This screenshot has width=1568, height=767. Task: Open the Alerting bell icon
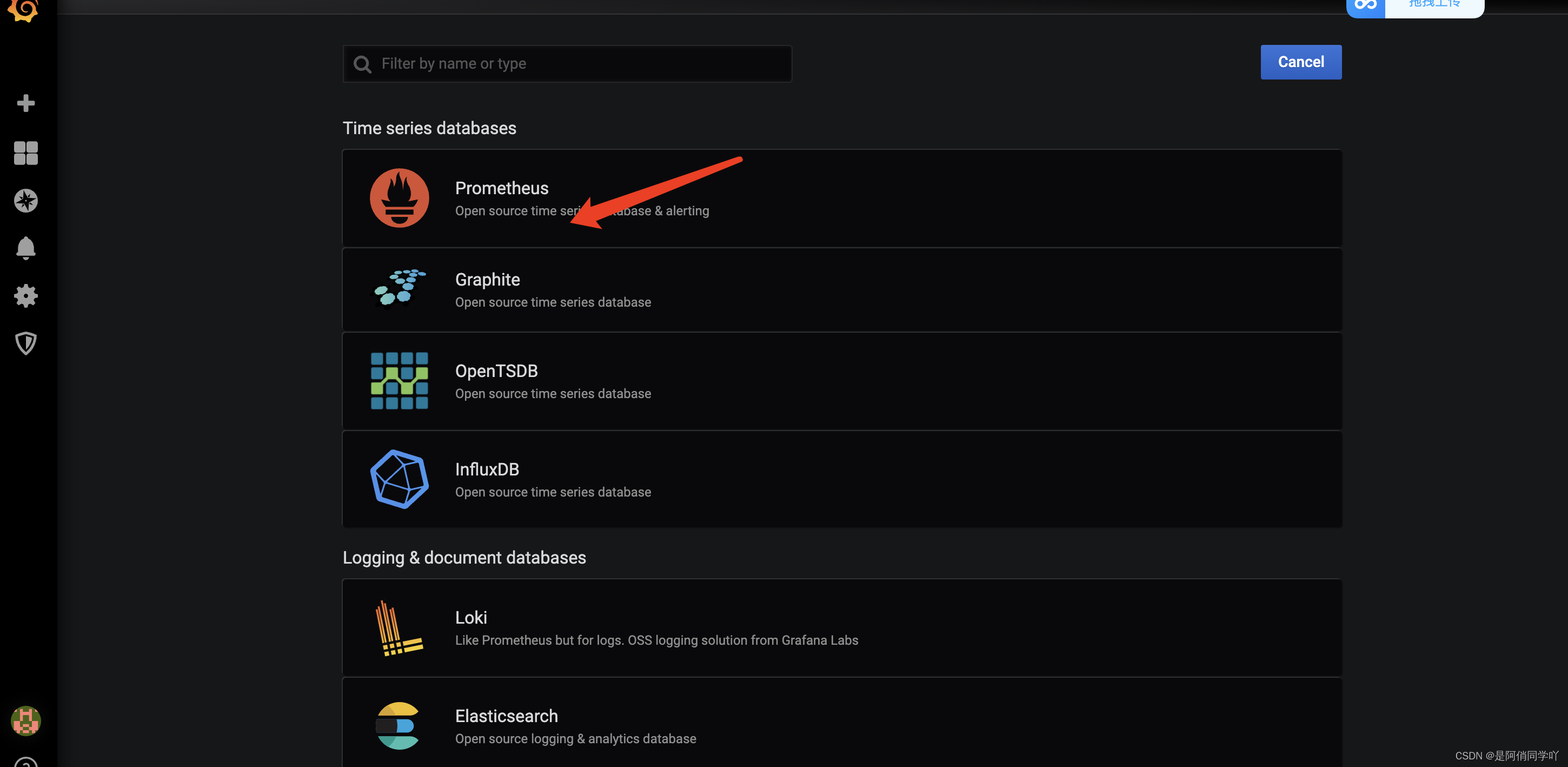pyautogui.click(x=25, y=248)
